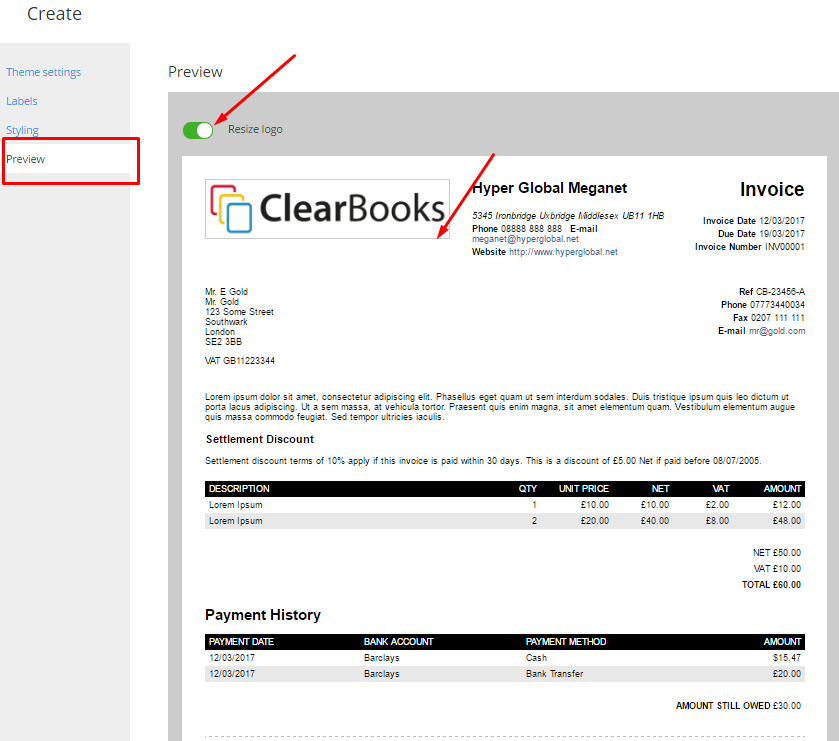Viewport: 839px width, 741px height.
Task: Click the $15.47 payment amount
Action: (787, 658)
